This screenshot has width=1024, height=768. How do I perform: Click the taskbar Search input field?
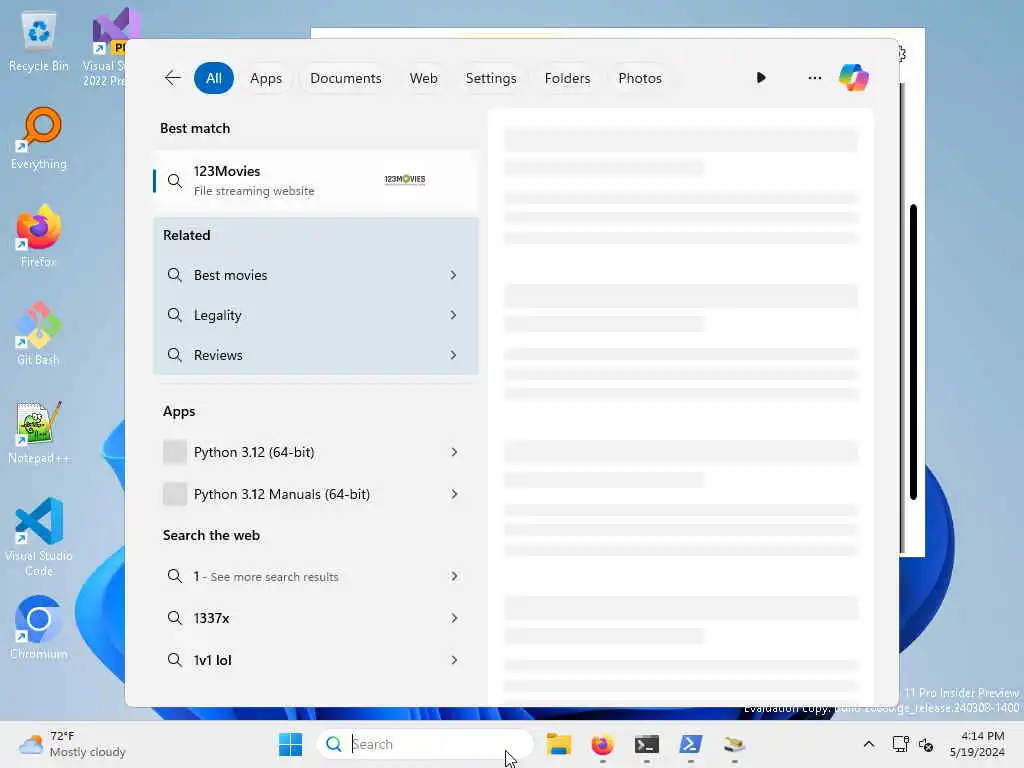pos(425,744)
